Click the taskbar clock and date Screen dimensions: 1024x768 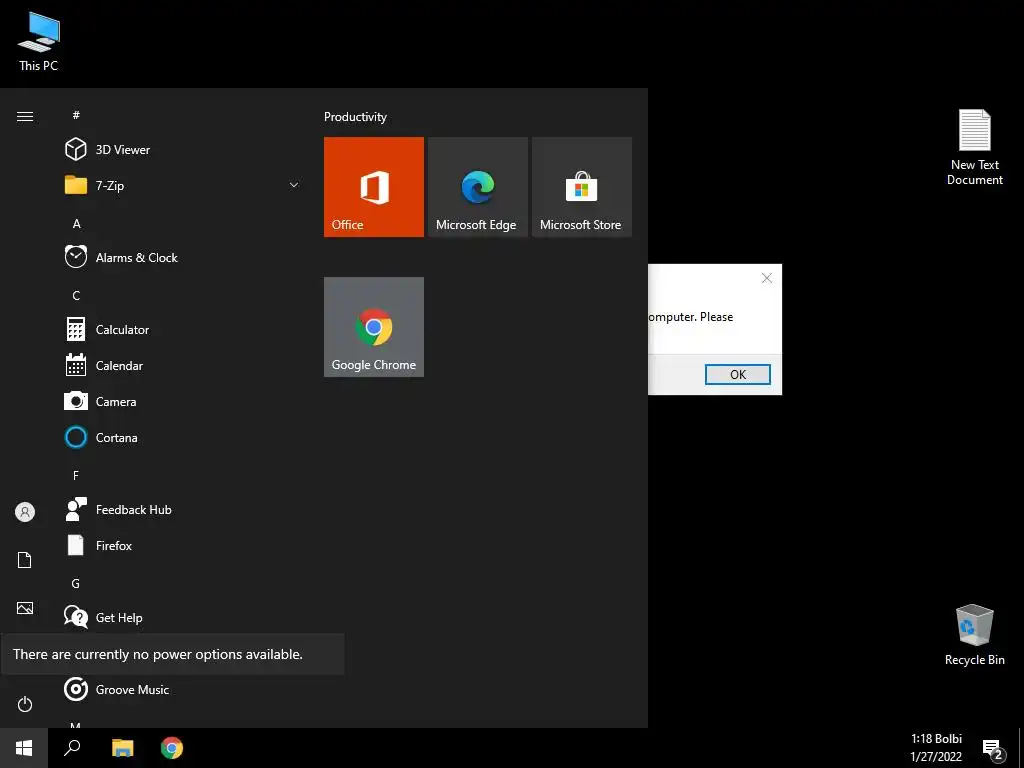pos(936,748)
